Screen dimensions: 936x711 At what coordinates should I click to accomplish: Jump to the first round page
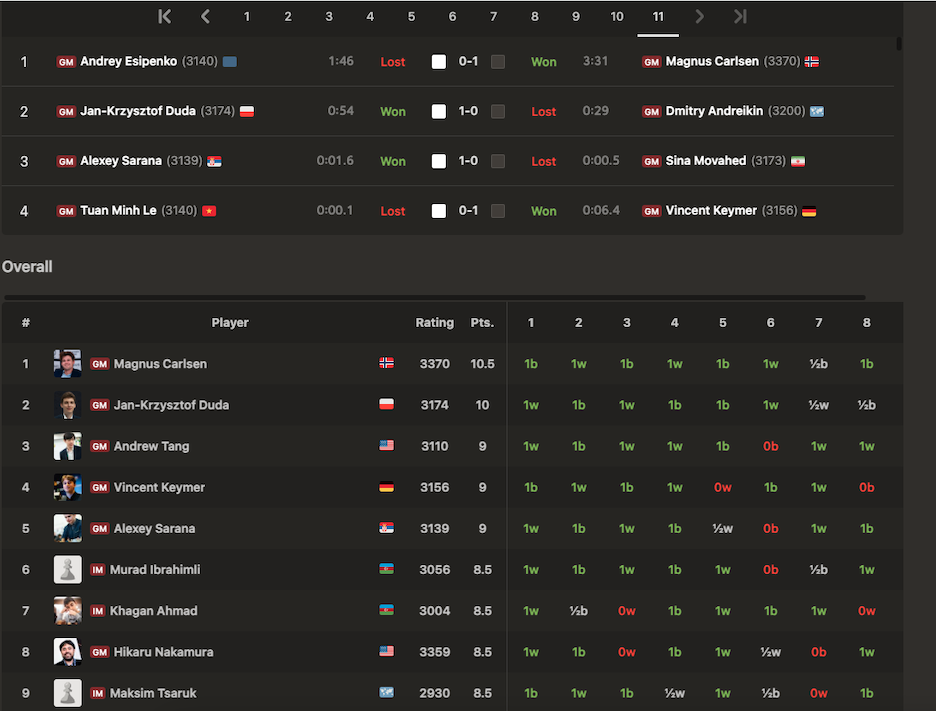click(165, 16)
